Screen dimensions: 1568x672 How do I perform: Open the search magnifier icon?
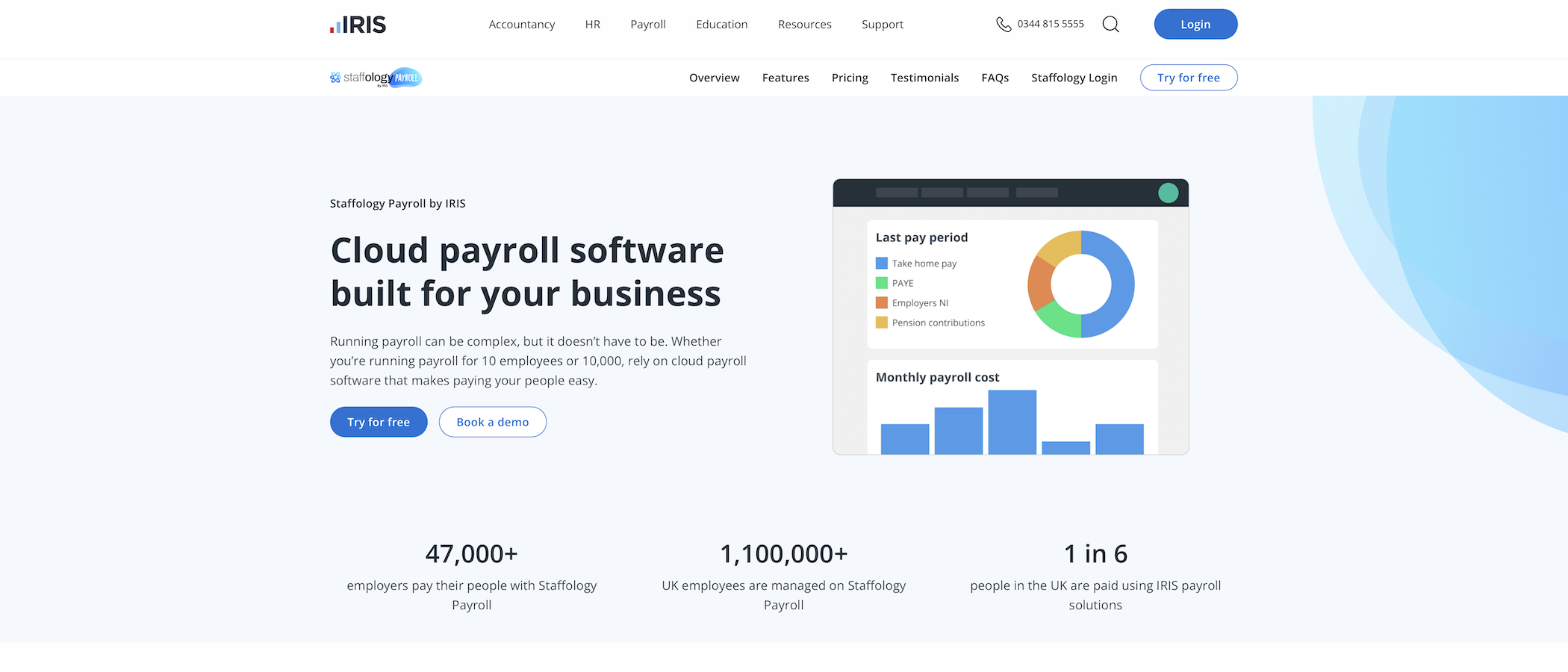[1110, 25]
